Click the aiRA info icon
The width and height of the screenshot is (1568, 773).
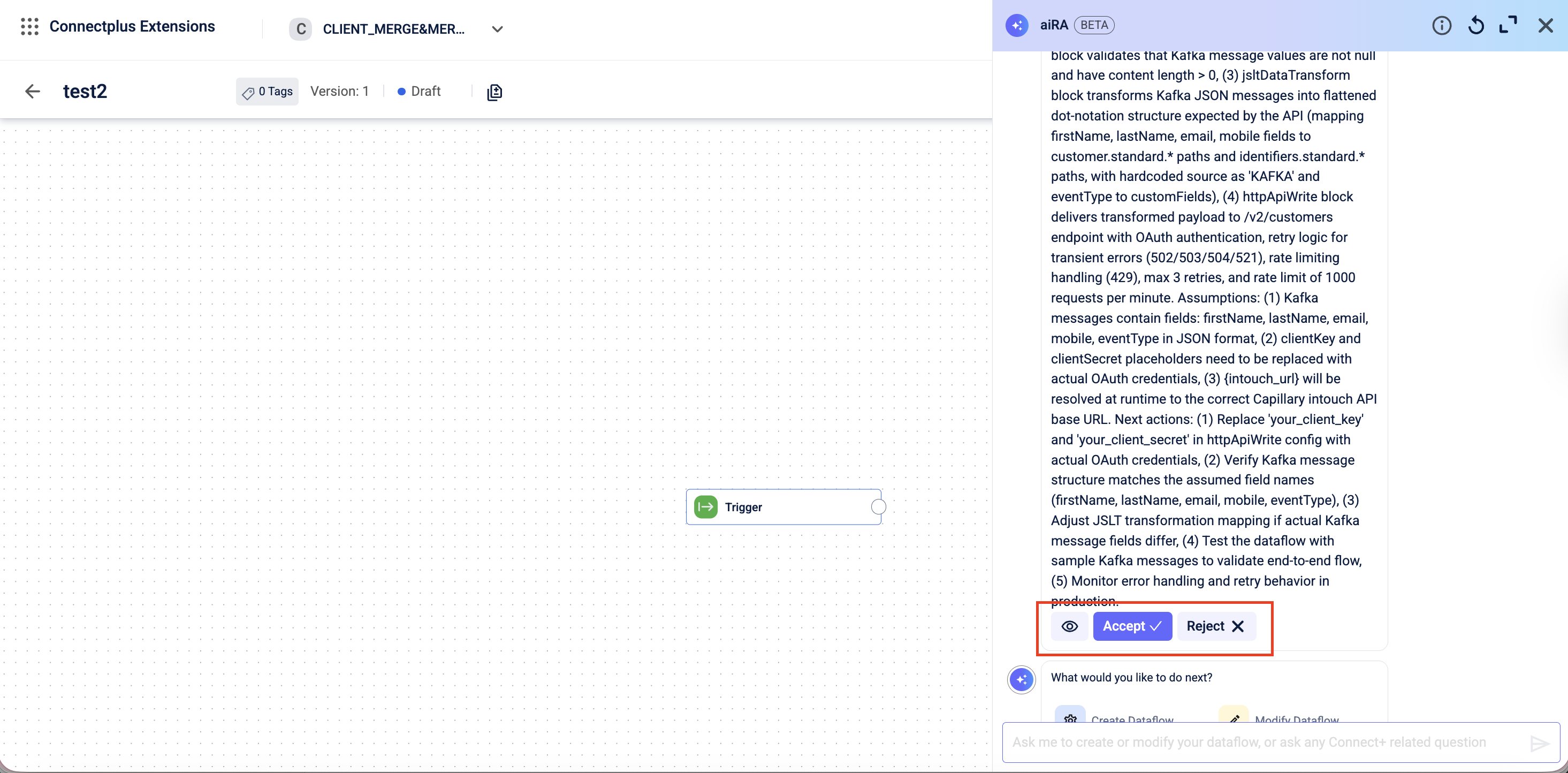coord(1441,26)
